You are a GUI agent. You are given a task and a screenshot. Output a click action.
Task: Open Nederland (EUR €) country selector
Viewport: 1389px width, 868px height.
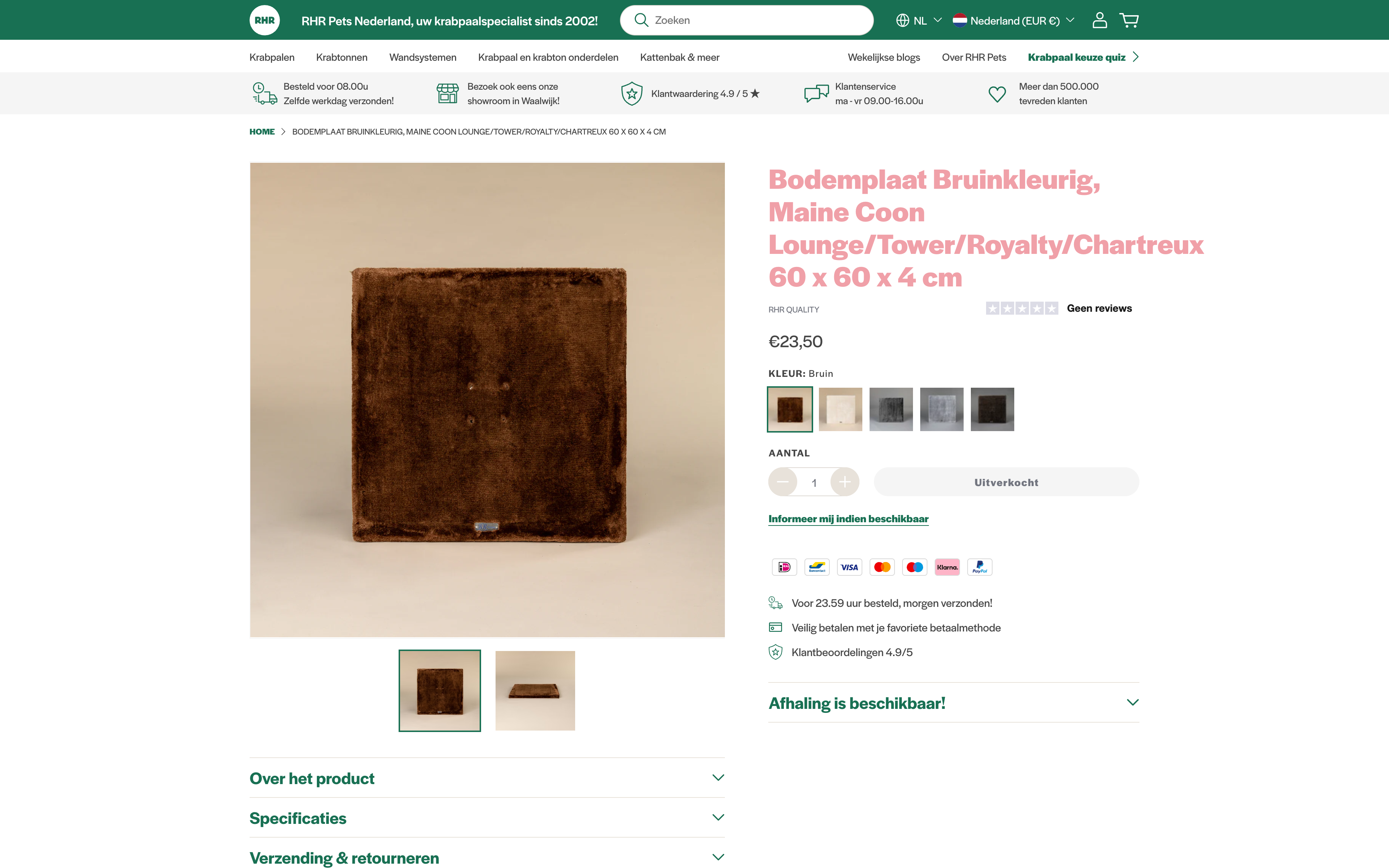(1014, 21)
